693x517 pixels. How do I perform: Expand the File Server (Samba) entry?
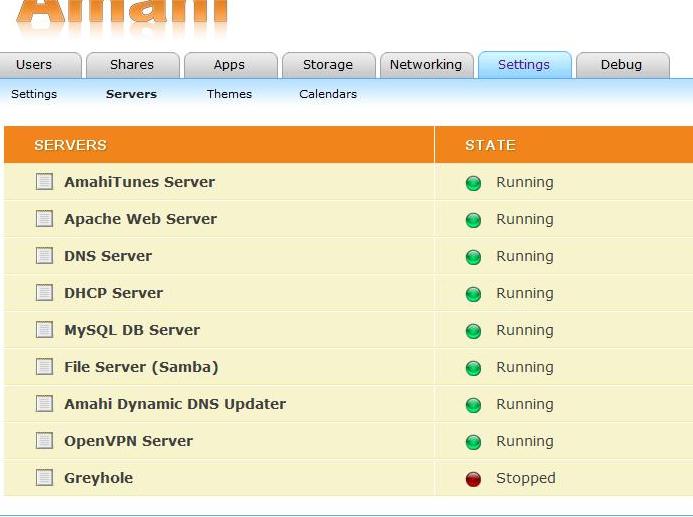(141, 367)
